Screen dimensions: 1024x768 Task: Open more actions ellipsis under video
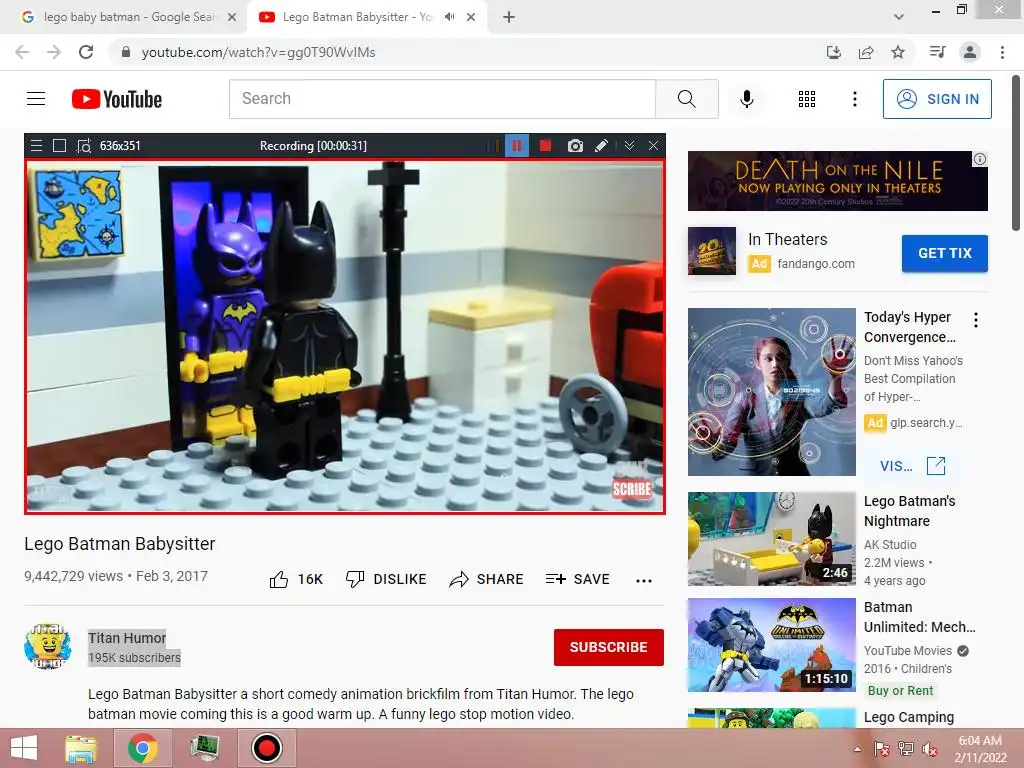644,581
